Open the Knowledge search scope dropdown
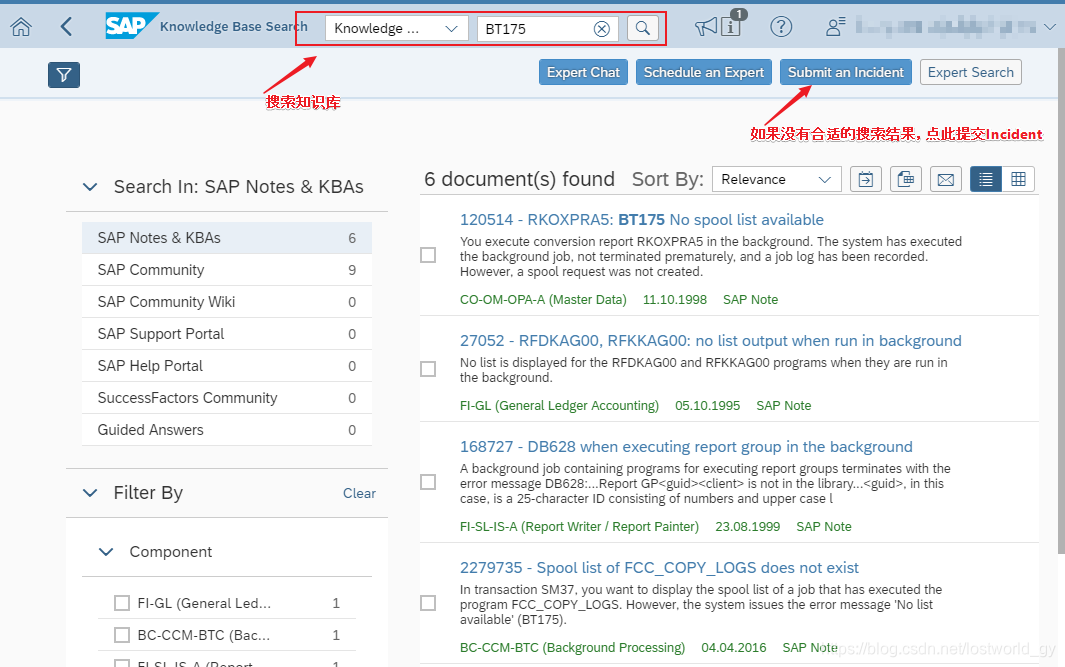Viewport: 1065px width, 667px height. click(397, 29)
